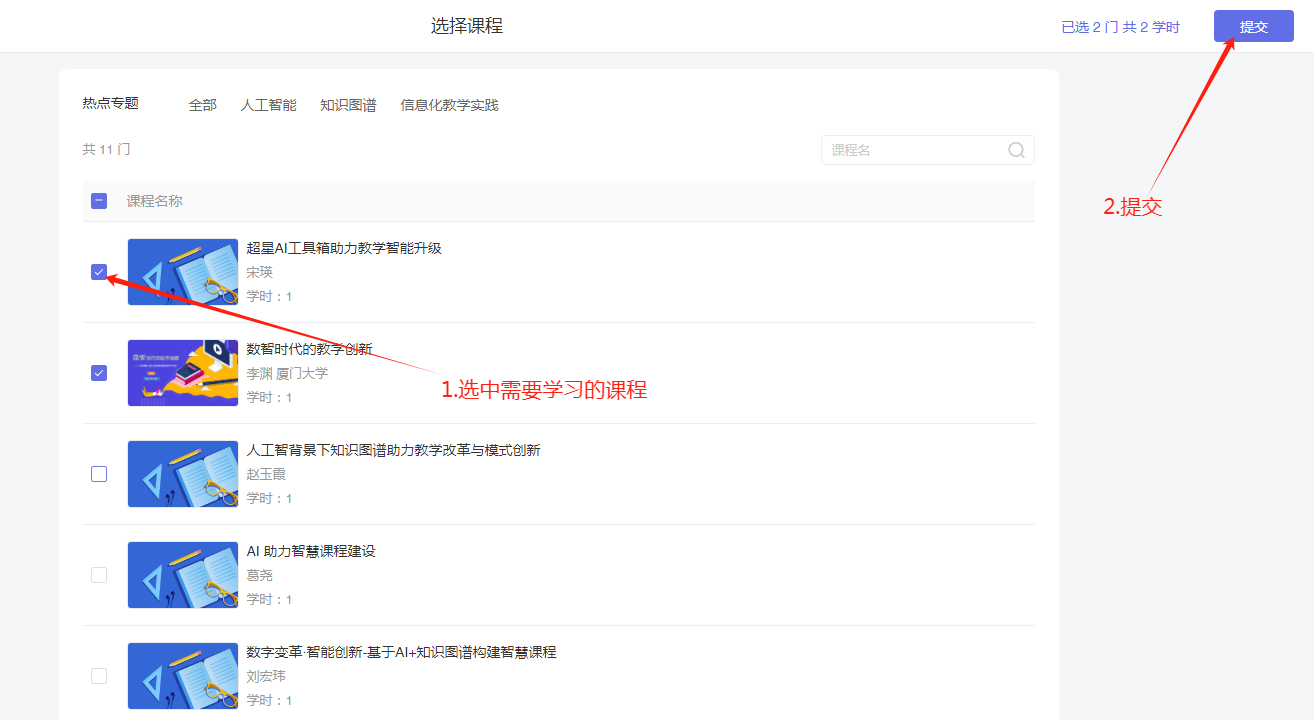This screenshot has width=1314, height=720.
Task: Uncheck the 数智时代的教学创新 course checkbox
Action: coord(99,373)
